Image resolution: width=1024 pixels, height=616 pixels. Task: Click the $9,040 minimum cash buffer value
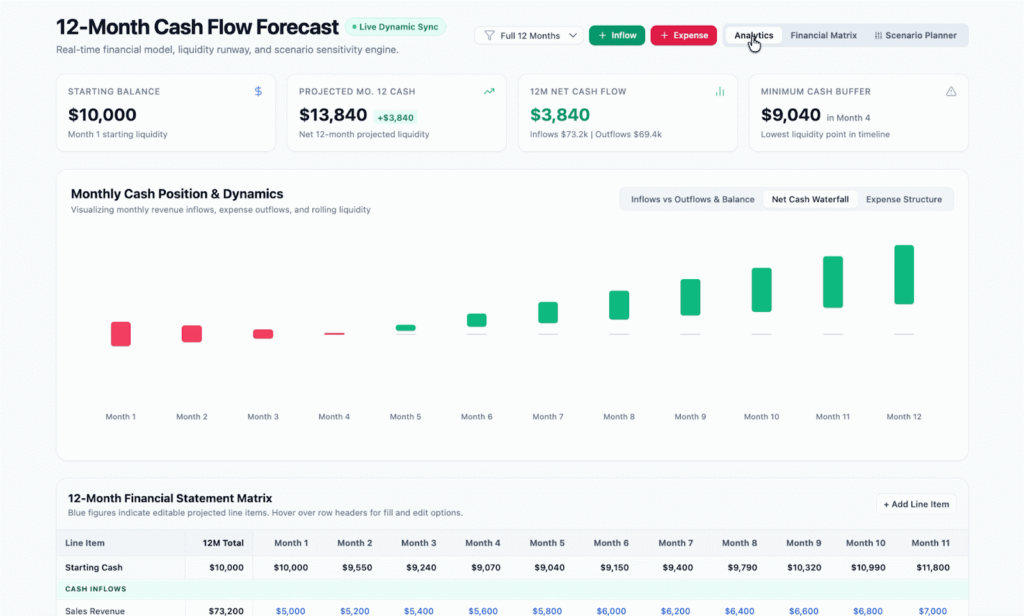790,115
